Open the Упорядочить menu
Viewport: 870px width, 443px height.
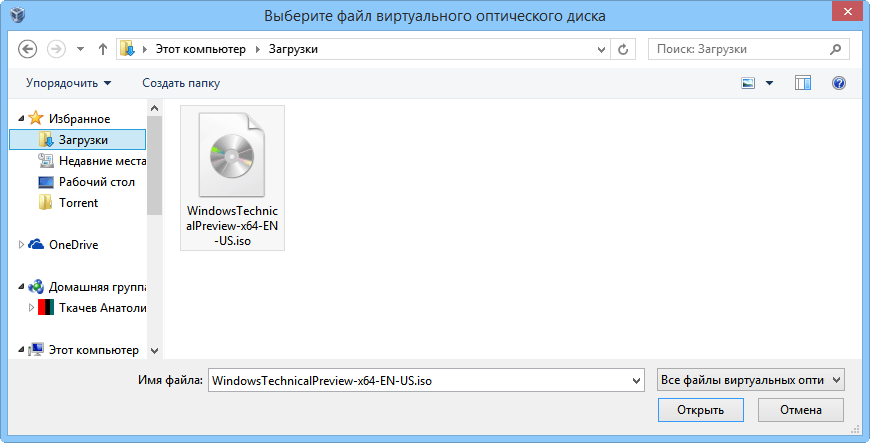point(68,83)
